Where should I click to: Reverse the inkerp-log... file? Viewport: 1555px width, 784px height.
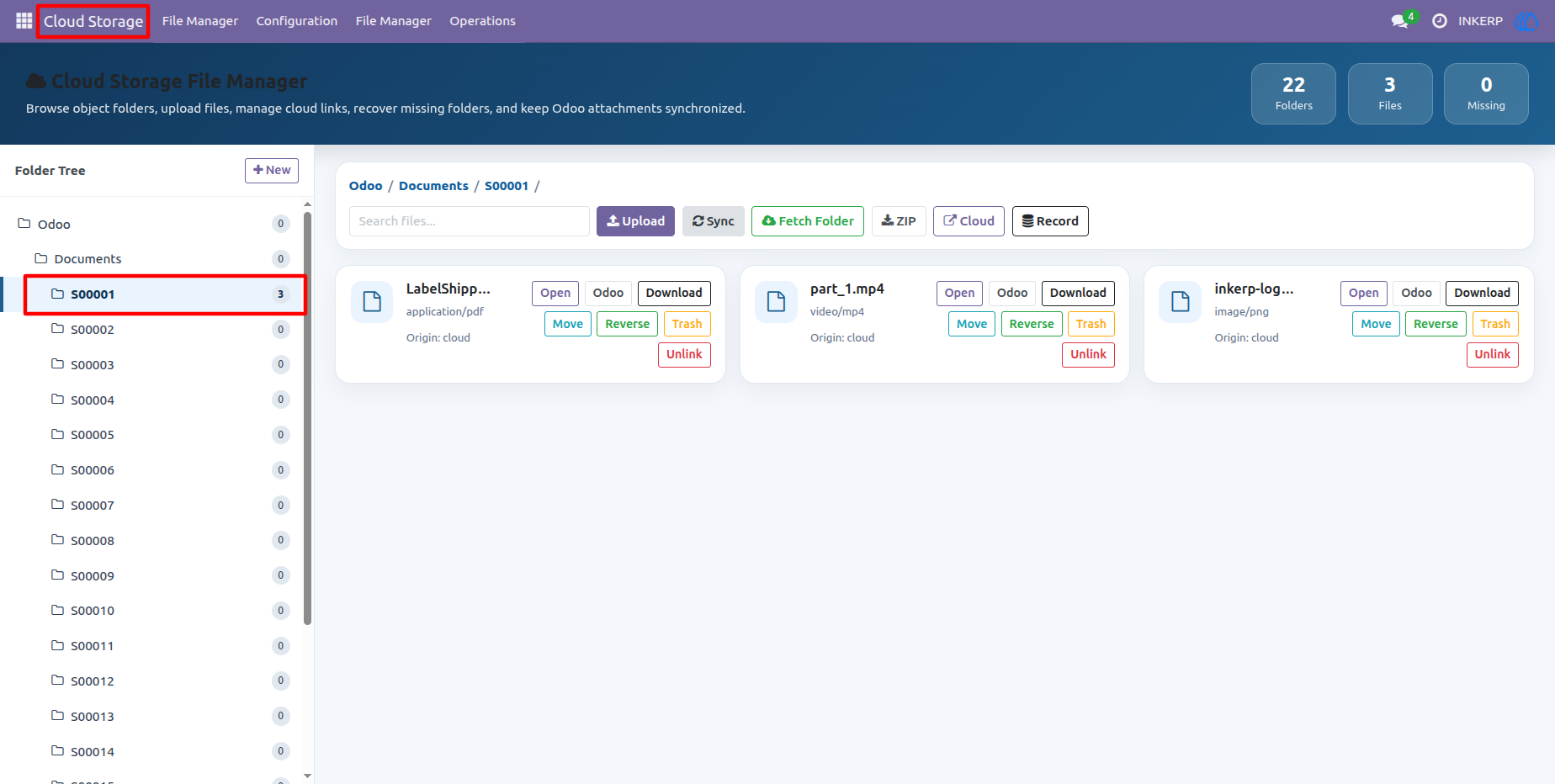(1436, 324)
